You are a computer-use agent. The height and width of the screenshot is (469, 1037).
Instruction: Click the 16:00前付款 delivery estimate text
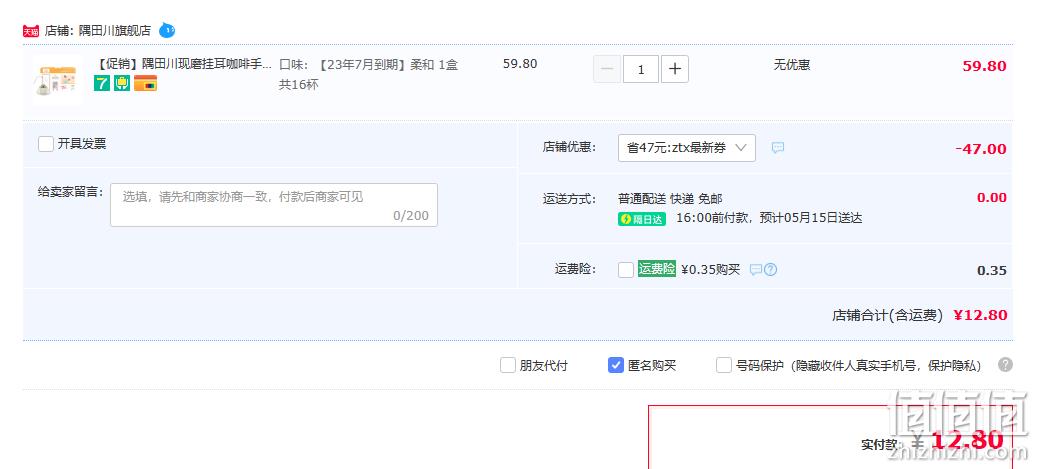click(769, 218)
